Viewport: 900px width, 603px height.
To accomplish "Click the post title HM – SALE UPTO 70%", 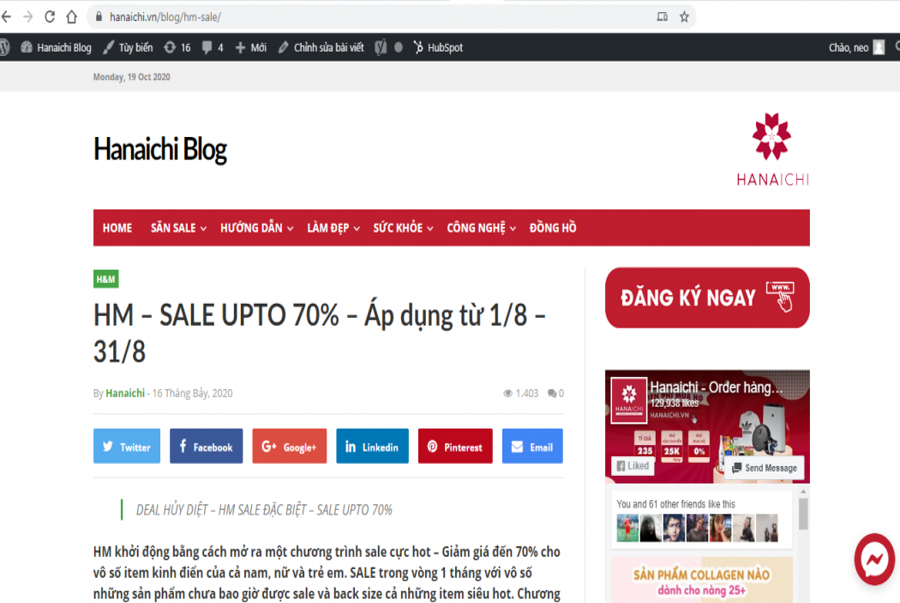I will click(319, 333).
